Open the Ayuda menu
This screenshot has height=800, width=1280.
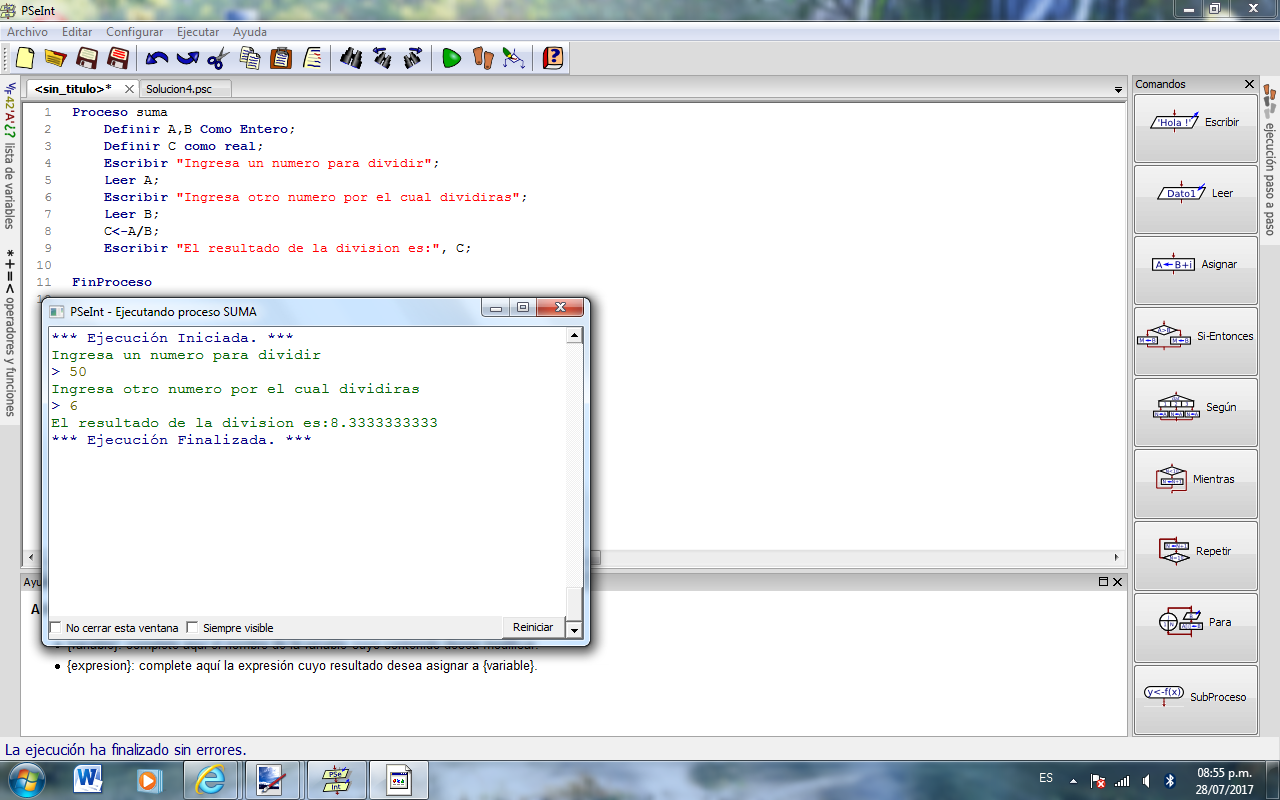(250, 32)
